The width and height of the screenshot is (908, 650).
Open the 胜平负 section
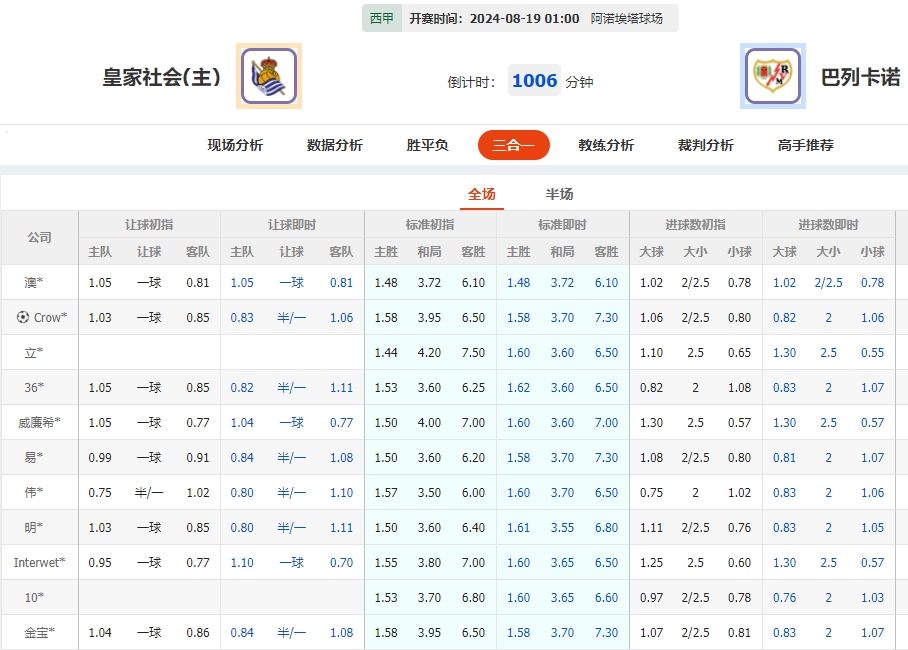(427, 145)
